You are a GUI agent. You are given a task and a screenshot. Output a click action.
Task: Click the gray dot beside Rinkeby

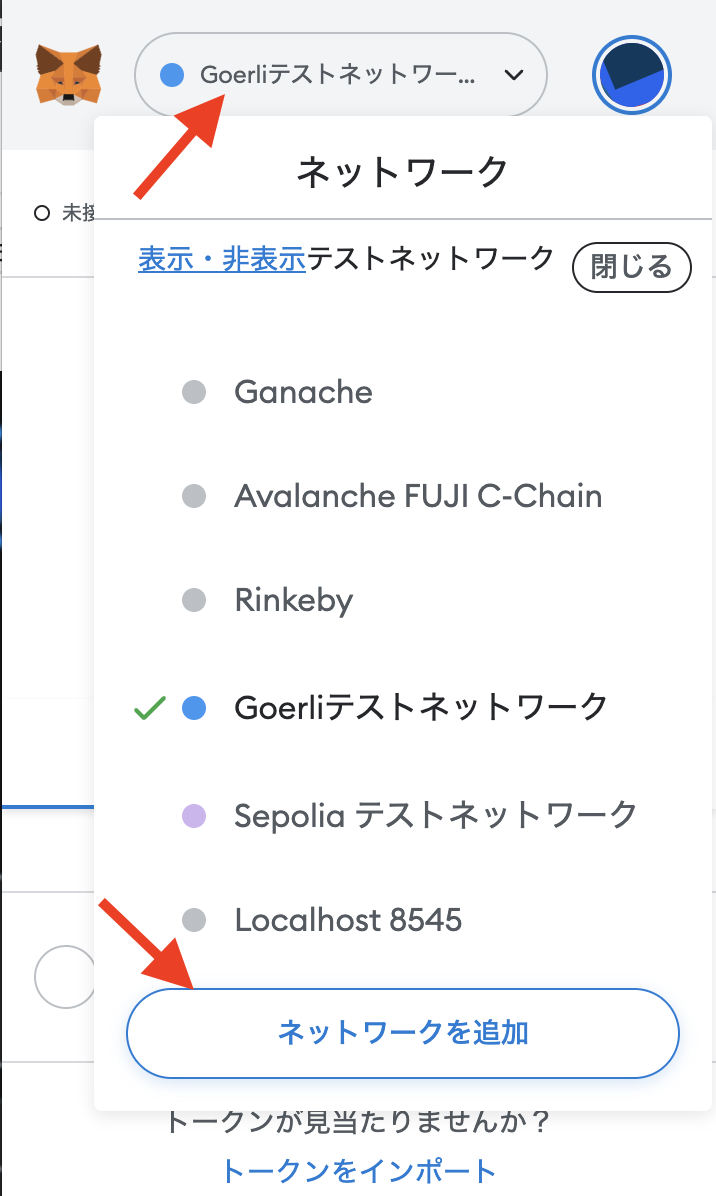pos(194,600)
